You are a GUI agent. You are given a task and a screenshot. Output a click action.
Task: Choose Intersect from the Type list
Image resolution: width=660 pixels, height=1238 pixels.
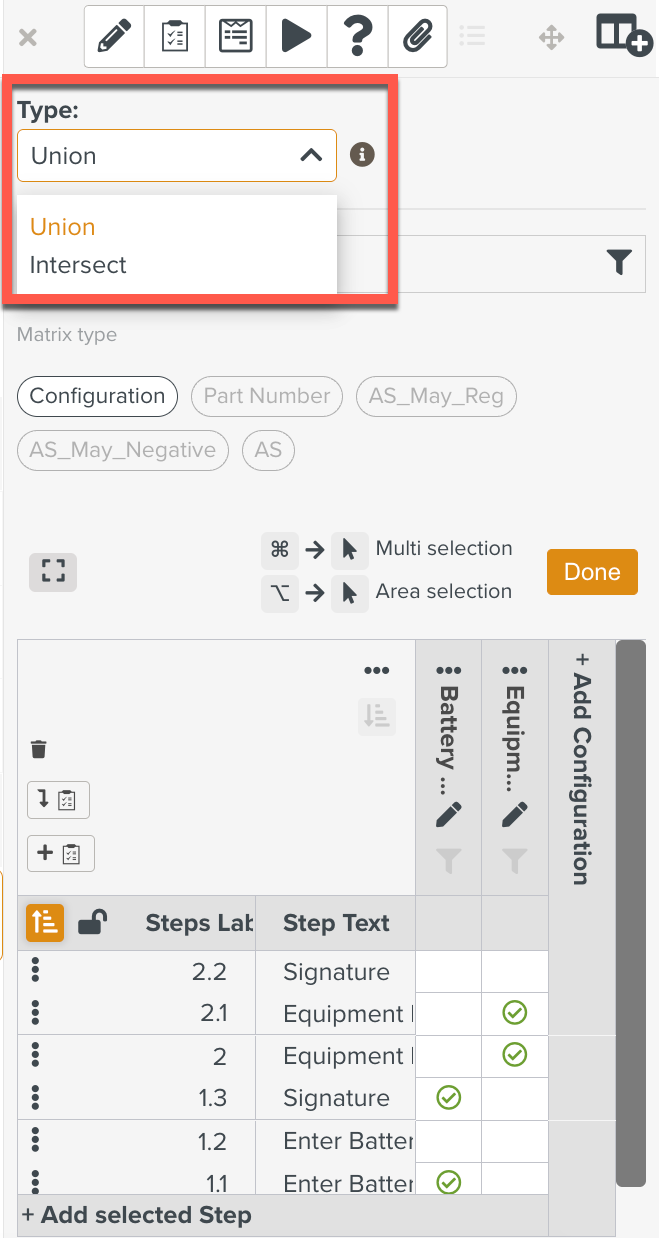coord(78,265)
